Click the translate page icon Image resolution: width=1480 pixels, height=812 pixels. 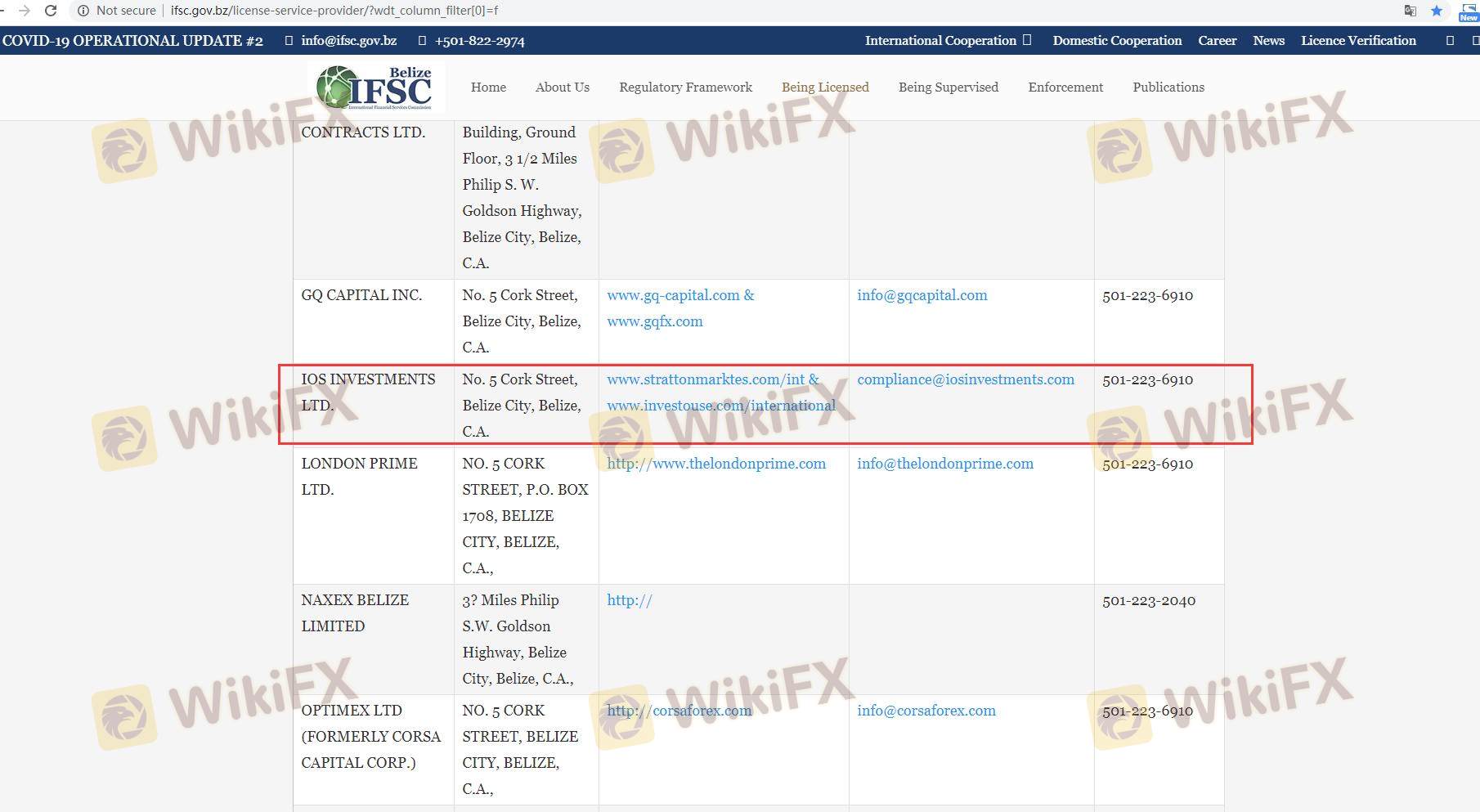click(x=1410, y=11)
